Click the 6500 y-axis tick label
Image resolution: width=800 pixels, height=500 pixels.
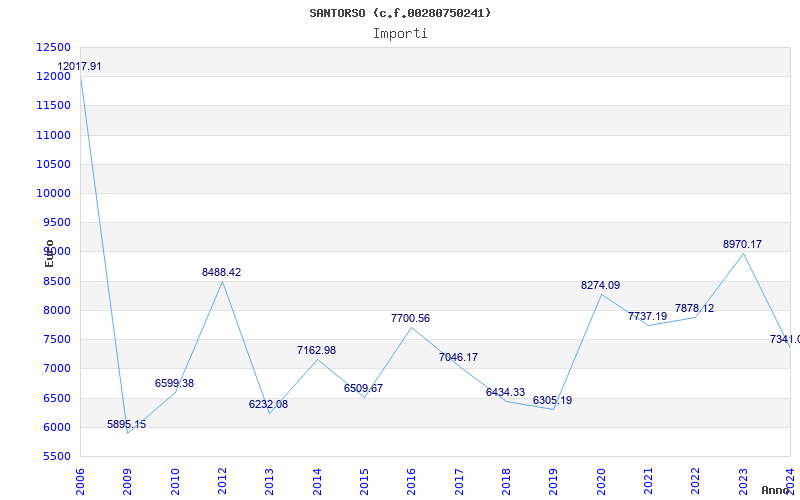(x=57, y=398)
